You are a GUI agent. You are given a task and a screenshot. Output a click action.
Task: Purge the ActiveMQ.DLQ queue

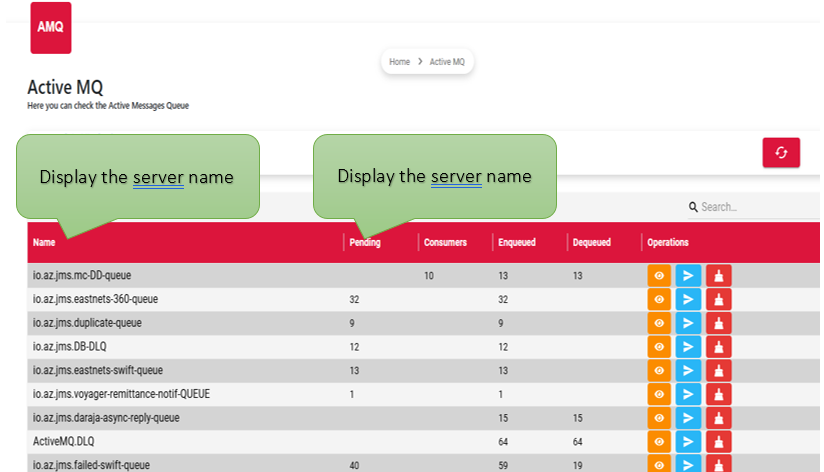[x=718, y=442]
